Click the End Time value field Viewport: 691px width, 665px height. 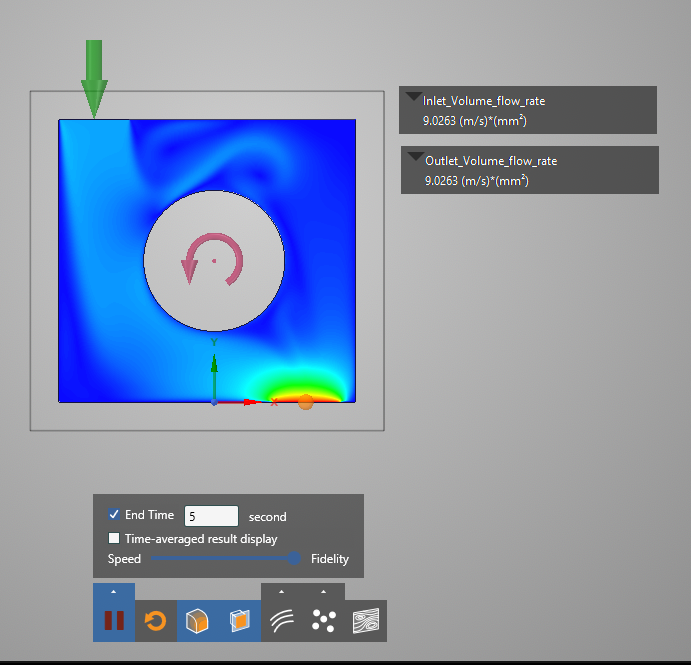click(212, 516)
